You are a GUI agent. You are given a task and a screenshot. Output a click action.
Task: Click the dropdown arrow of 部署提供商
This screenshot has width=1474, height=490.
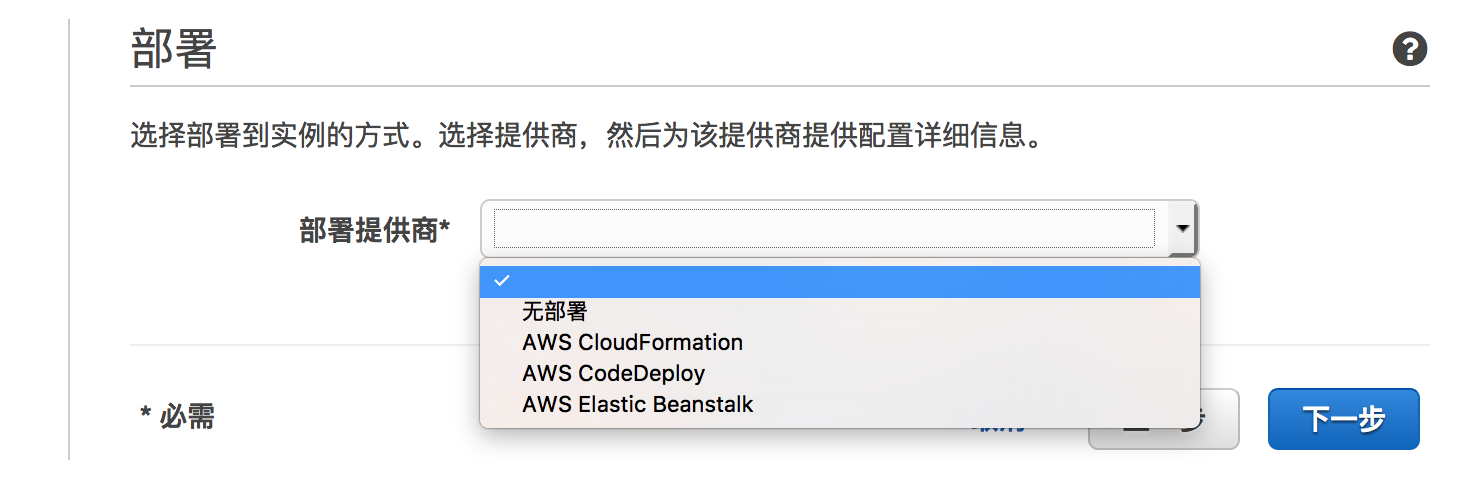[x=1183, y=228]
